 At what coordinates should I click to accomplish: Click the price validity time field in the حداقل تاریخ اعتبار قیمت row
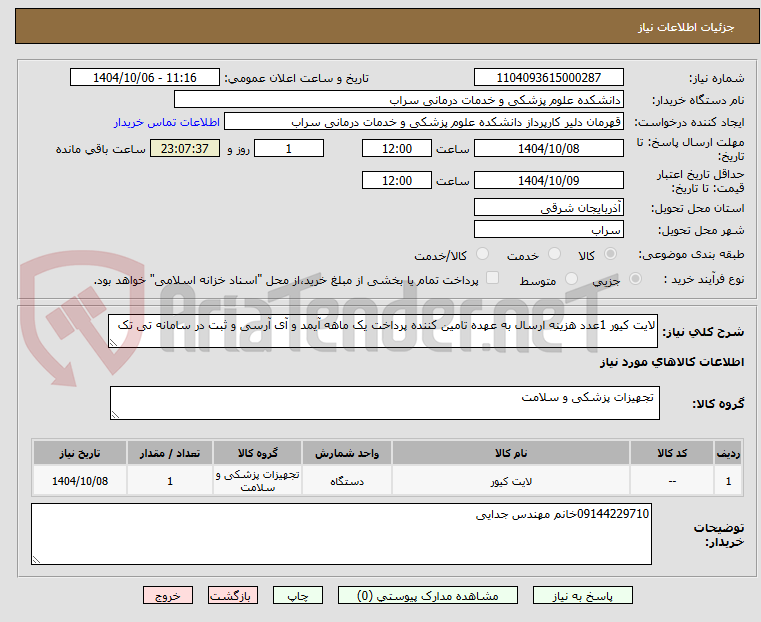(x=397, y=180)
